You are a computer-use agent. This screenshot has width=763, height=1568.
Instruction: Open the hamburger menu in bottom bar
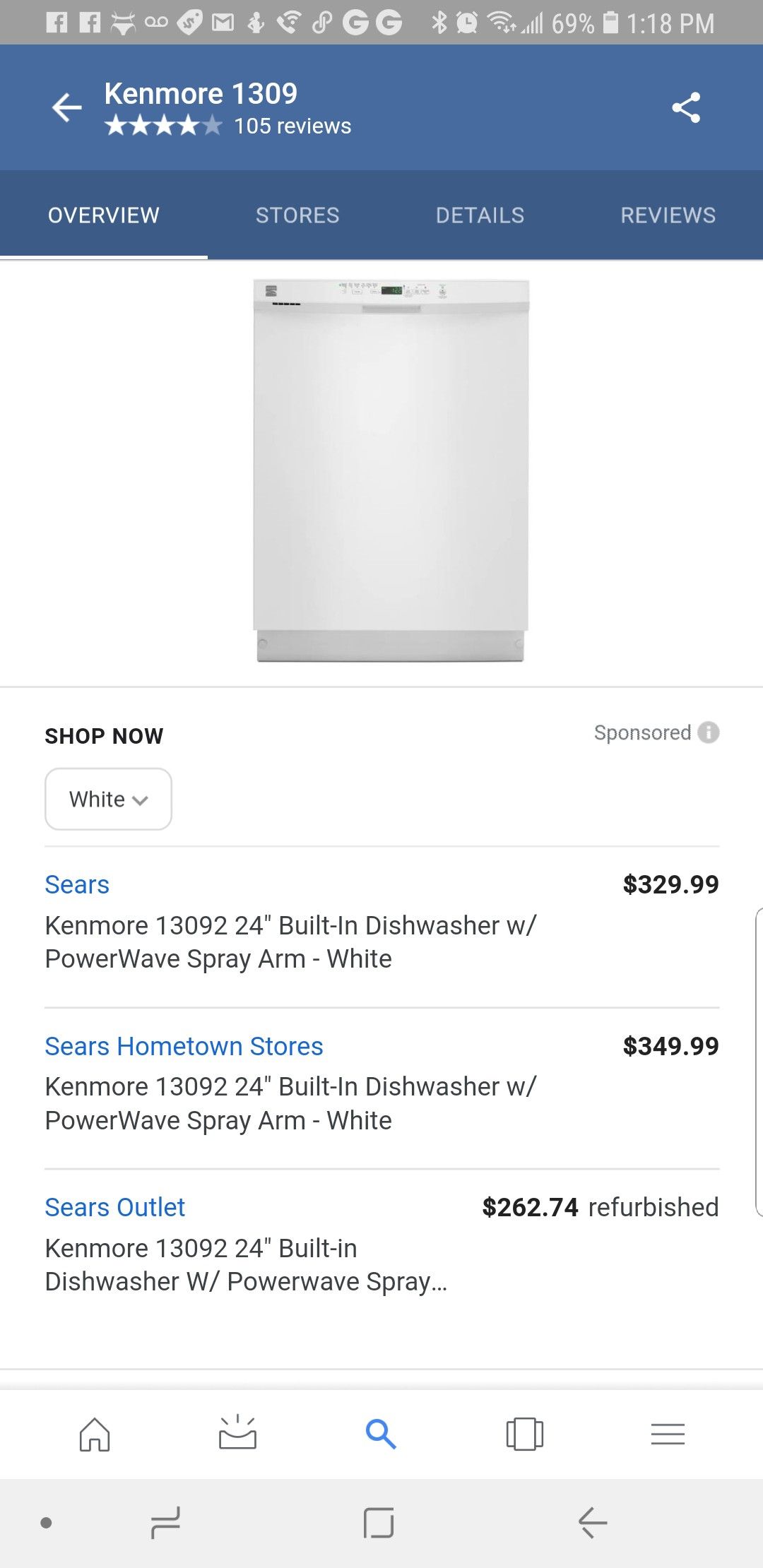click(x=668, y=1435)
